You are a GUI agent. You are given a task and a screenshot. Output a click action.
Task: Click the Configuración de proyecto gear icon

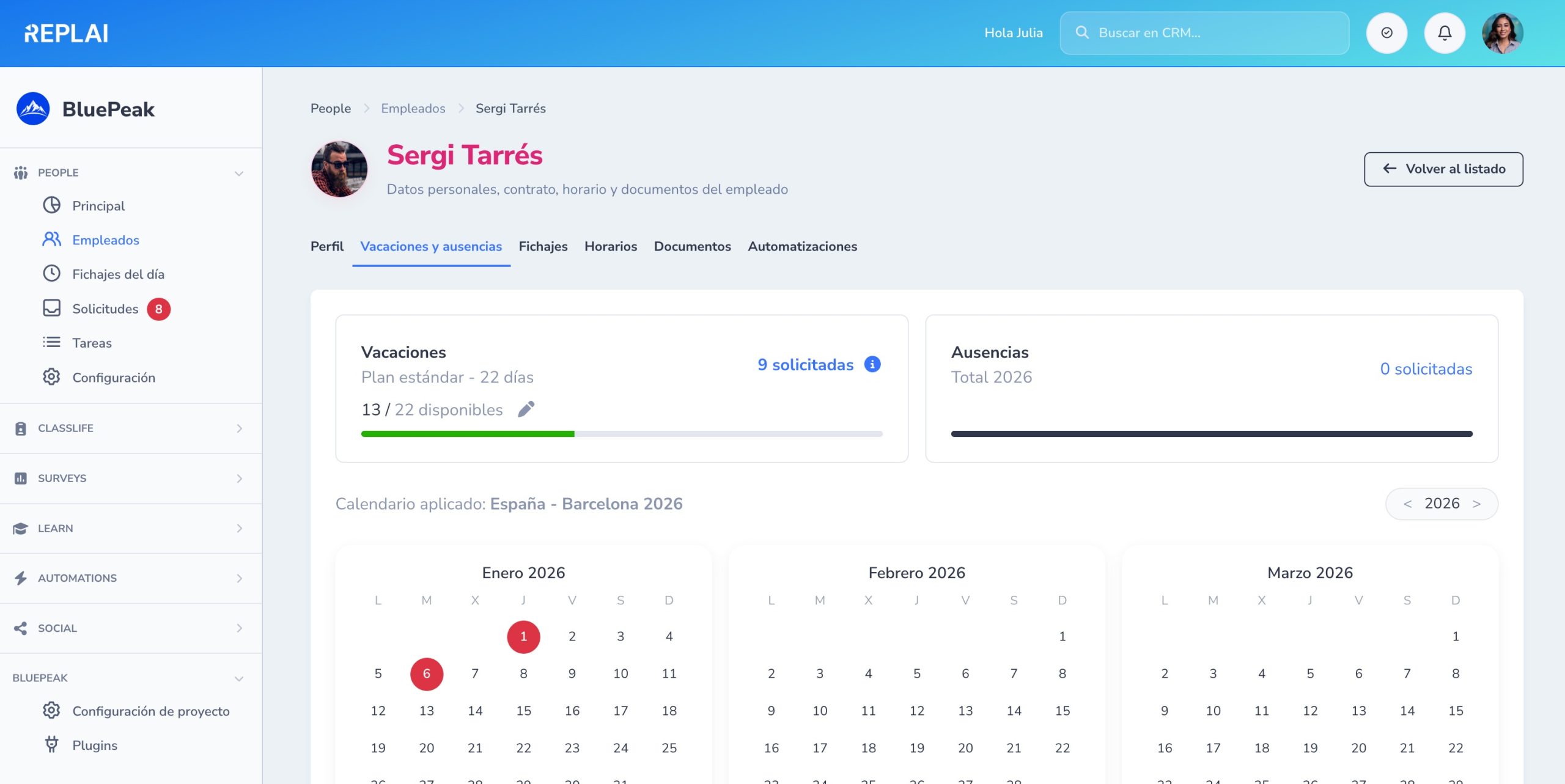pyautogui.click(x=52, y=711)
